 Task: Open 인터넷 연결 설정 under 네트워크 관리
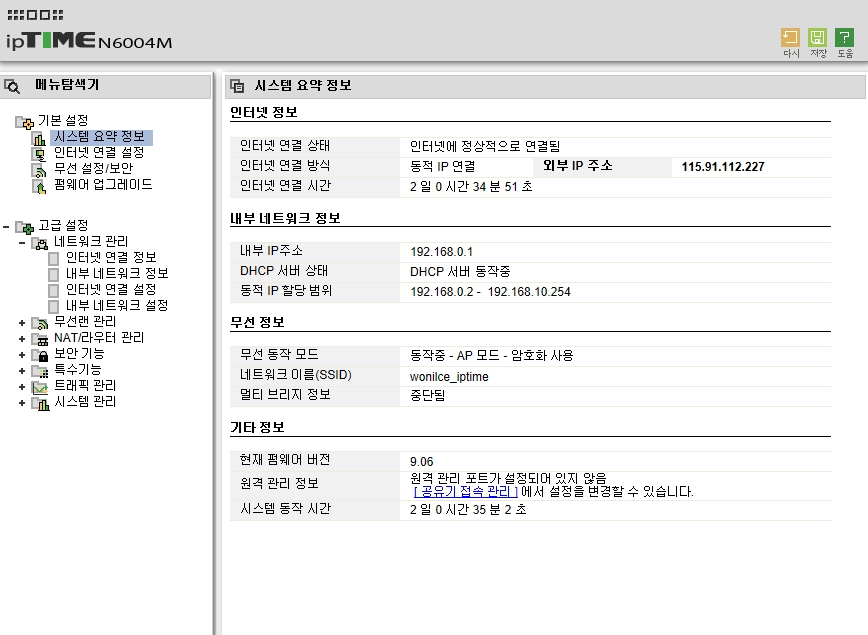point(111,290)
